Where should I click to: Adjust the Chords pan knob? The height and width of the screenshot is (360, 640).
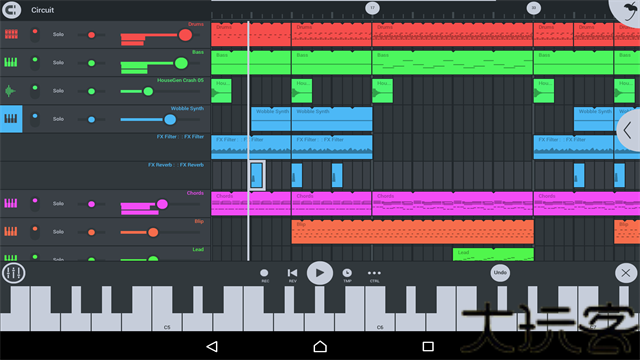tap(91, 204)
